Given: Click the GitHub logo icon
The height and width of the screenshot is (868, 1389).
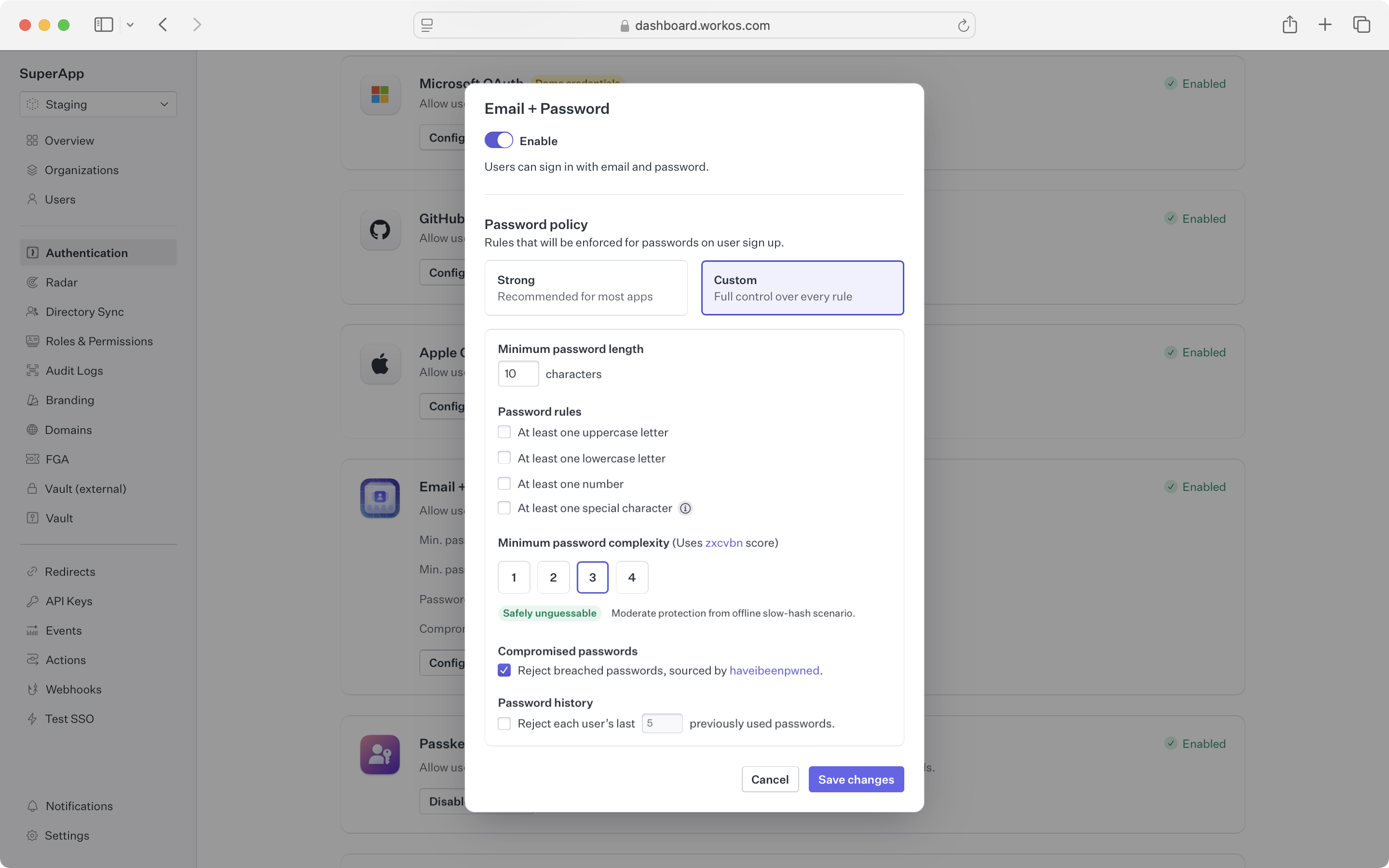Looking at the screenshot, I should 380,230.
